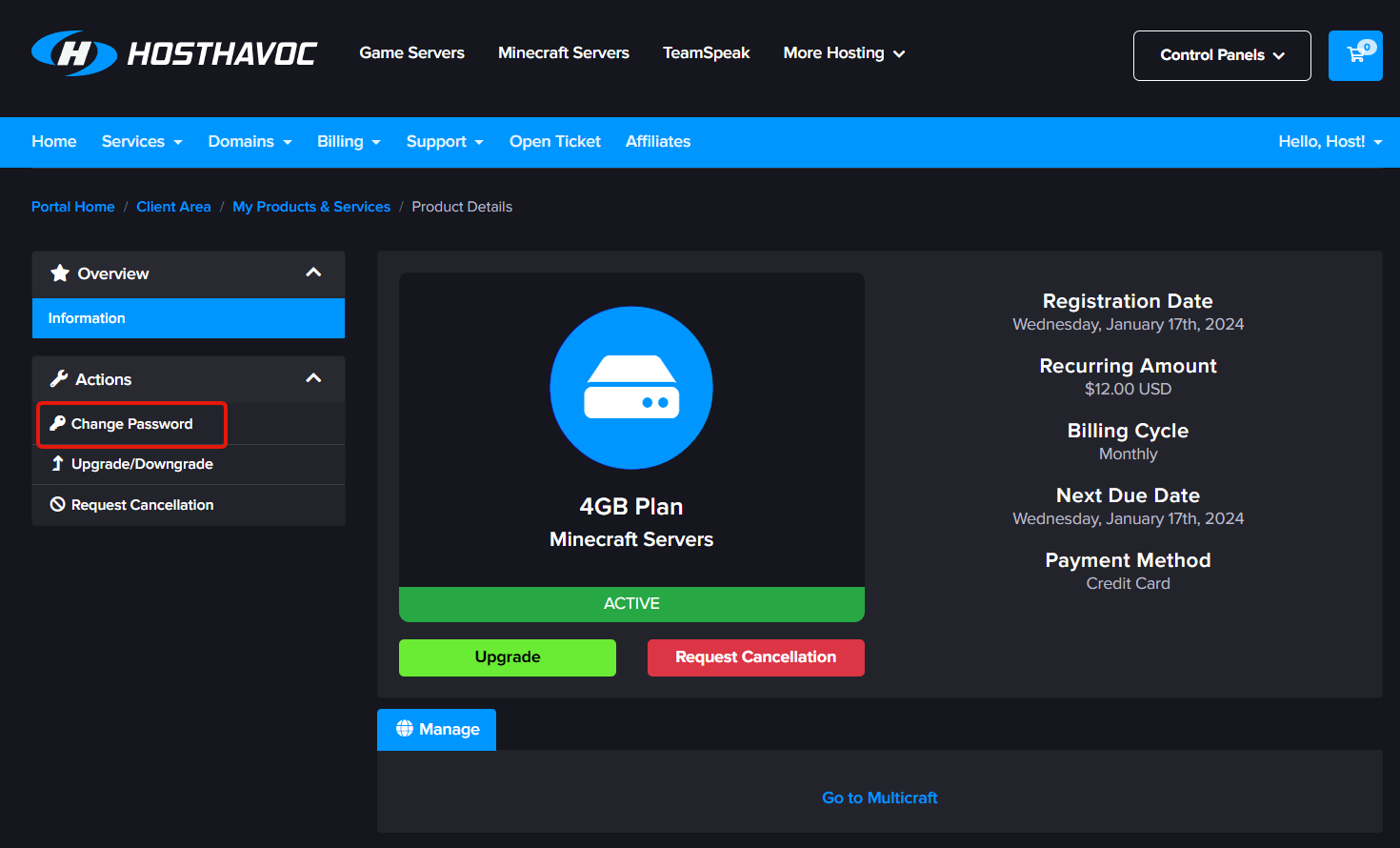
Task: Click the up-arrow icon beside Upgrade/Downgrade
Action: [x=58, y=463]
